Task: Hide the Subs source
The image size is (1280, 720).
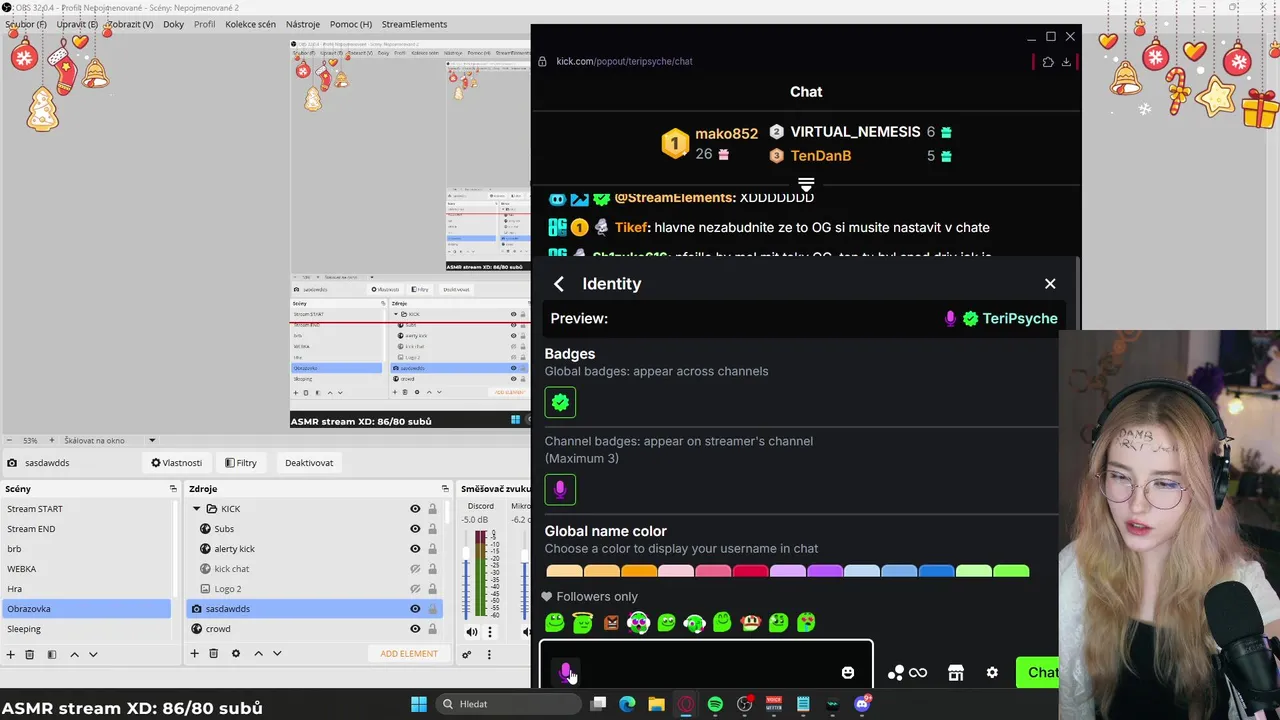Action: tap(415, 529)
